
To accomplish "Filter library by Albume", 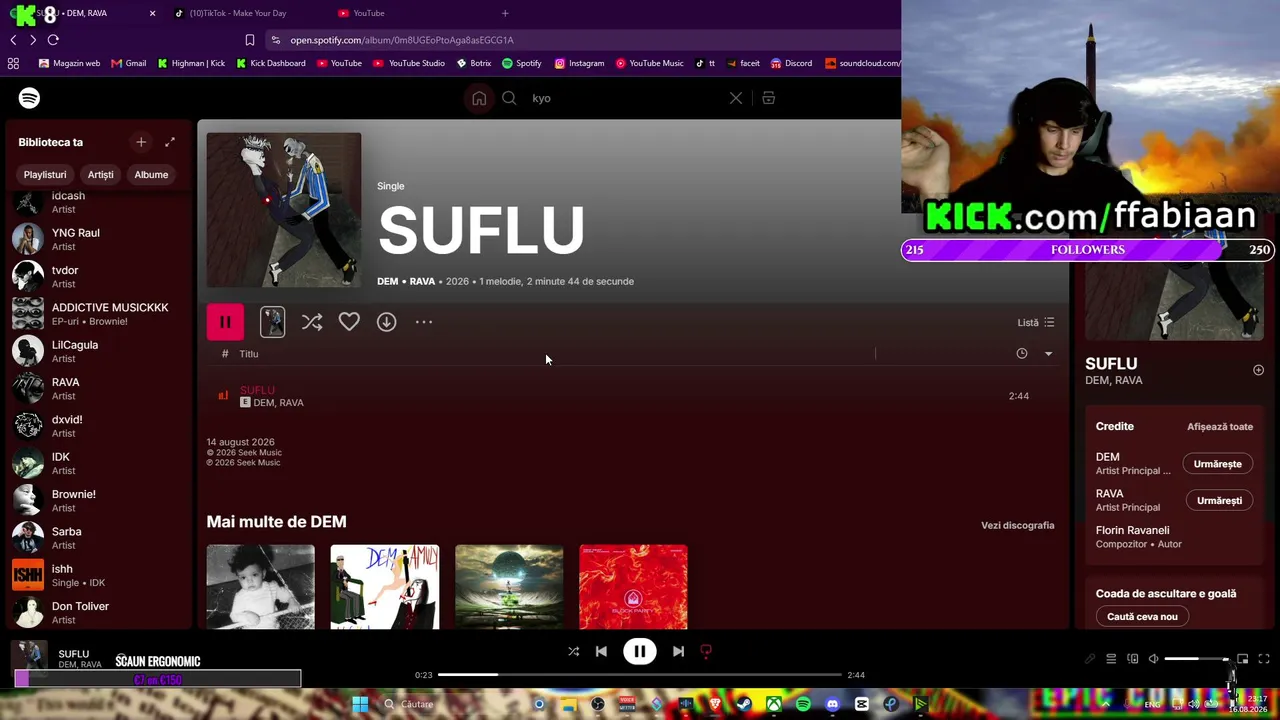I will [151, 174].
